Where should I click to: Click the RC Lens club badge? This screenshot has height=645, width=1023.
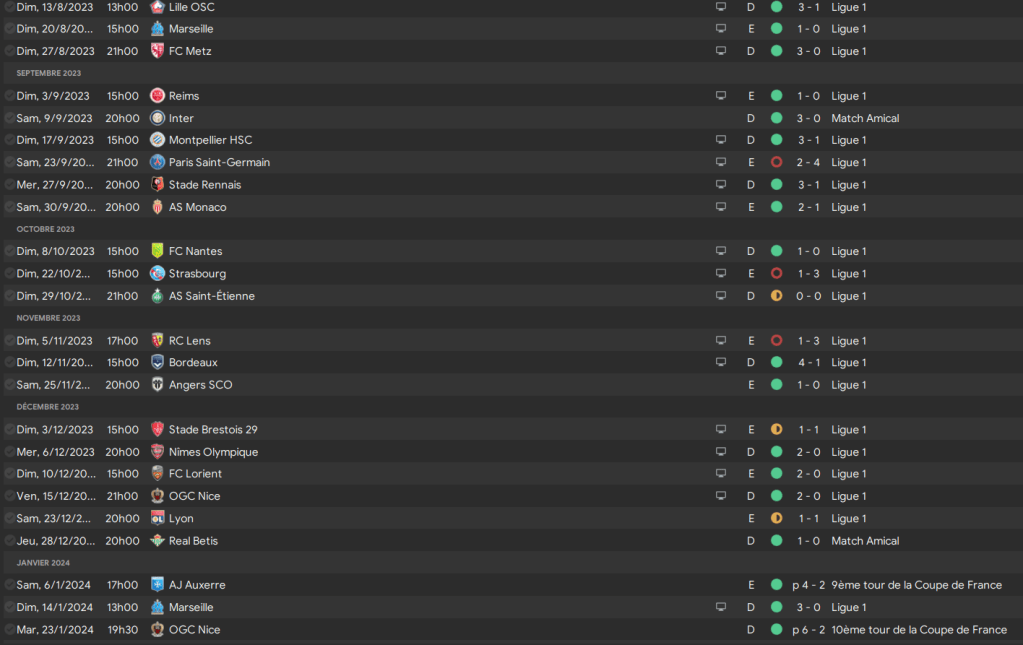157,341
